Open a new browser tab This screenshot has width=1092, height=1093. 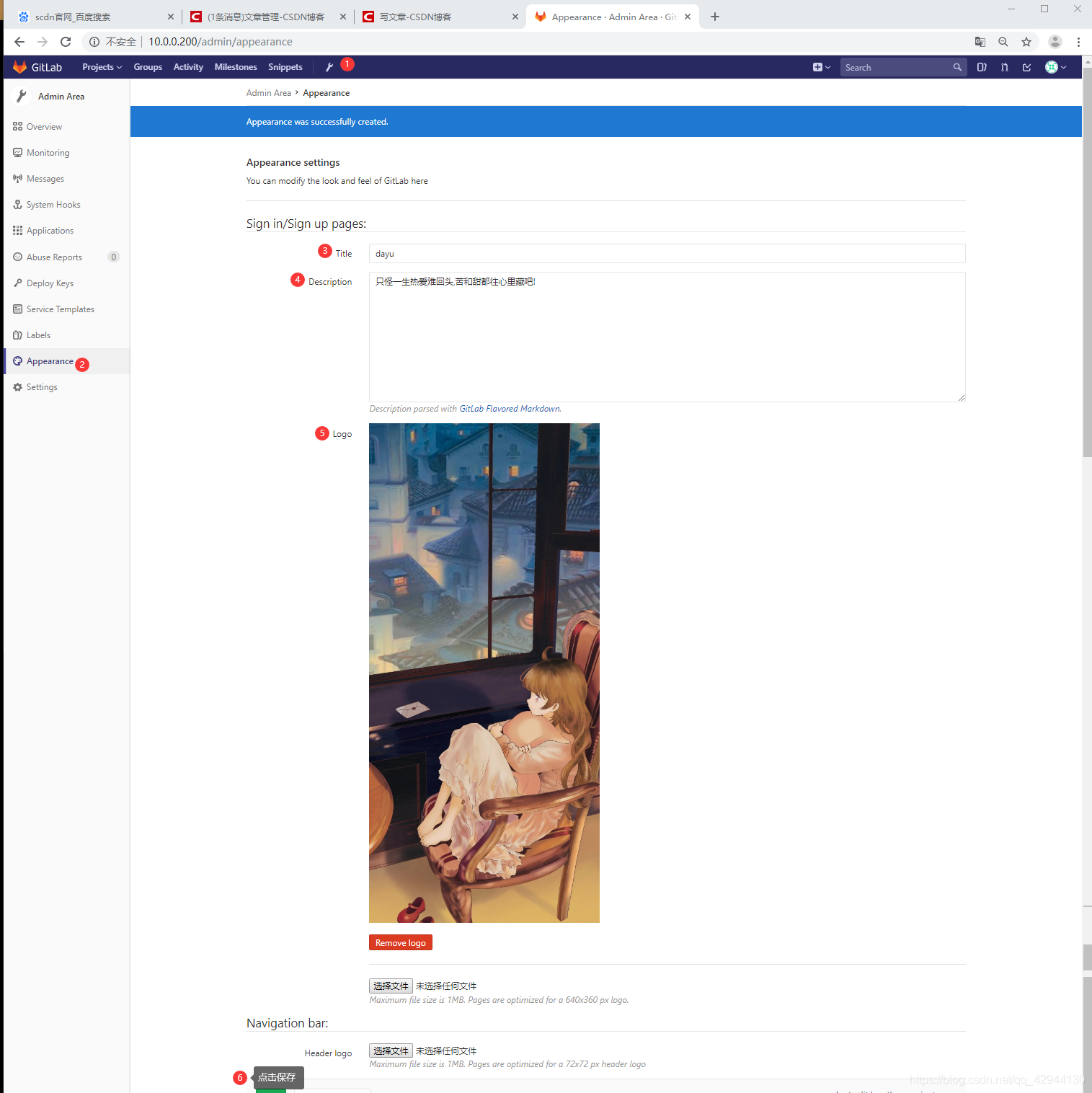[x=715, y=17]
